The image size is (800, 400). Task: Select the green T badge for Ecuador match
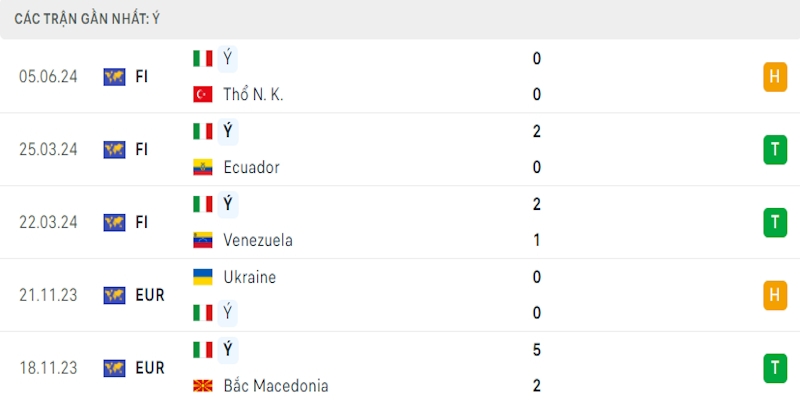774,149
